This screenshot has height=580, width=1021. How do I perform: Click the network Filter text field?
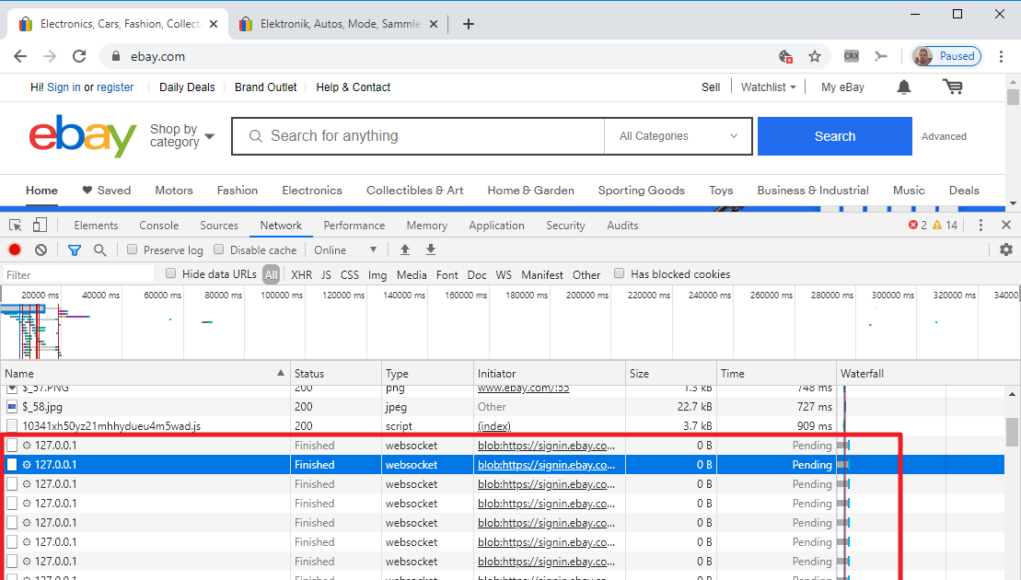point(78,275)
